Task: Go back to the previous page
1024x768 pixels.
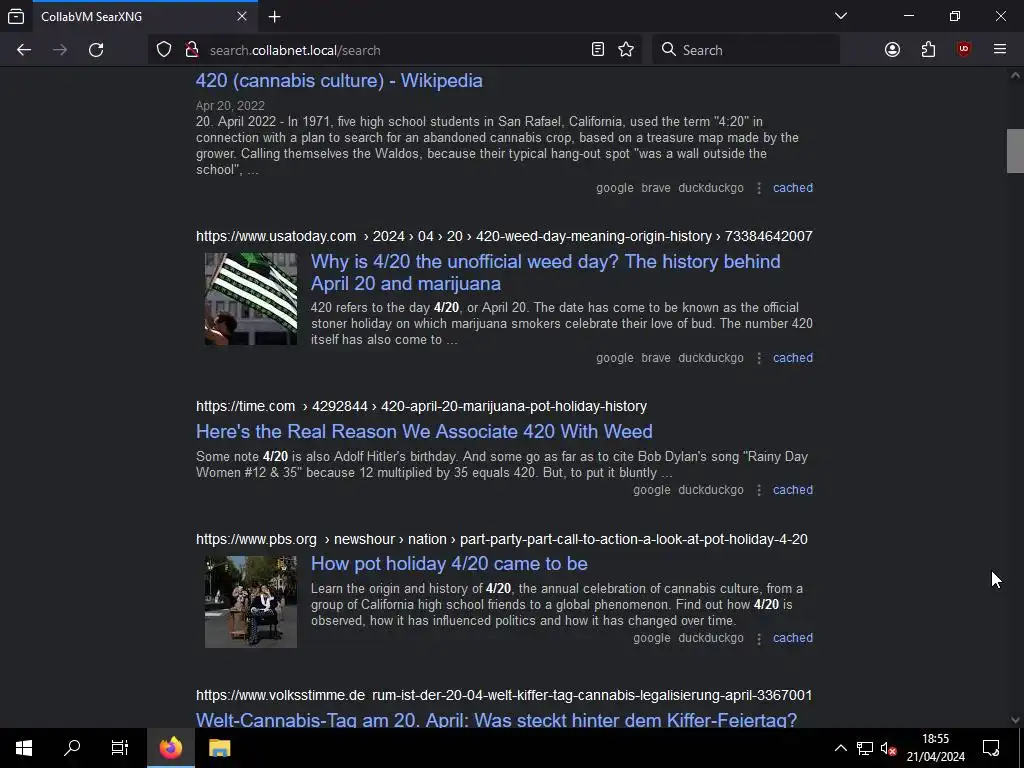Action: click(x=24, y=50)
